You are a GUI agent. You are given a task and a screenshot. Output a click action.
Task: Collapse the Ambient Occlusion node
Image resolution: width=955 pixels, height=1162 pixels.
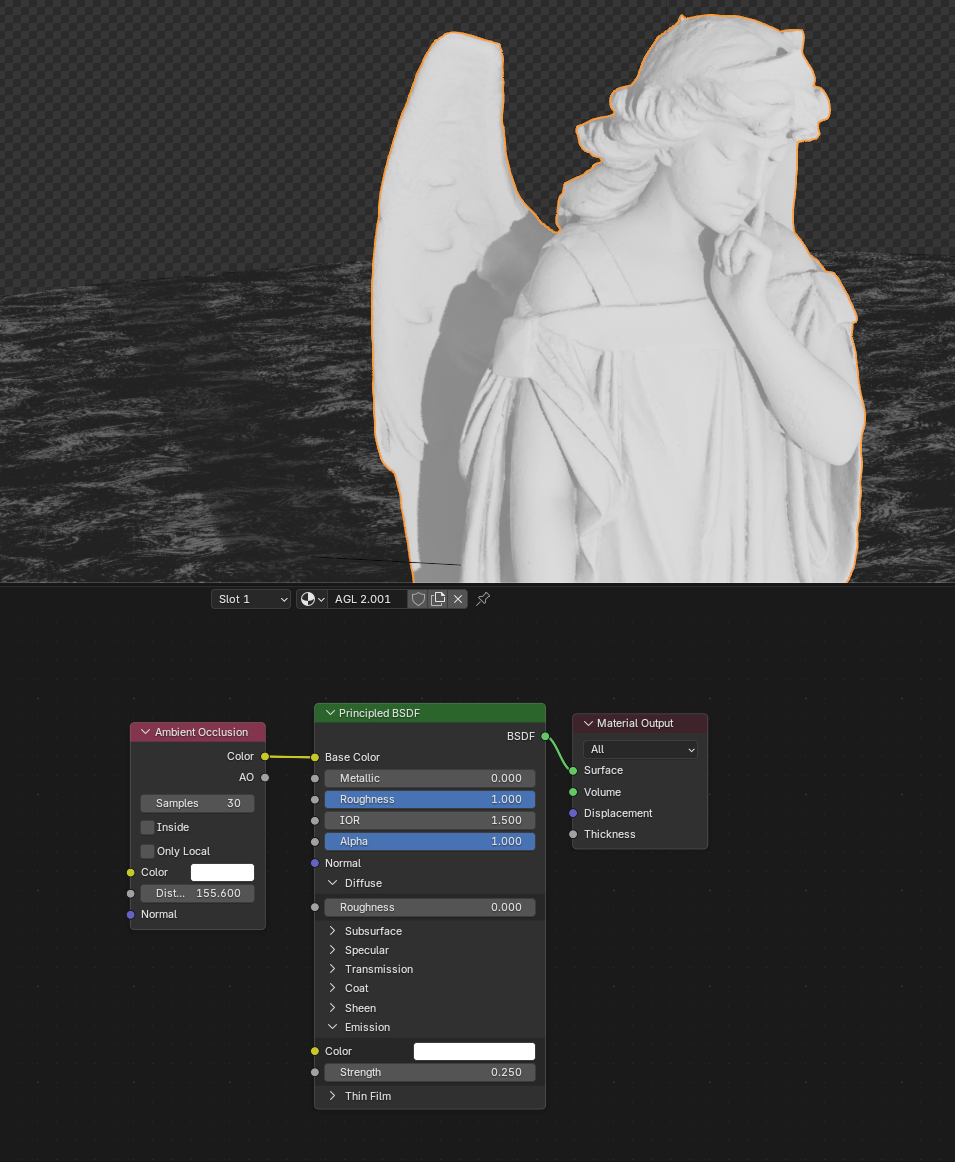pos(146,732)
